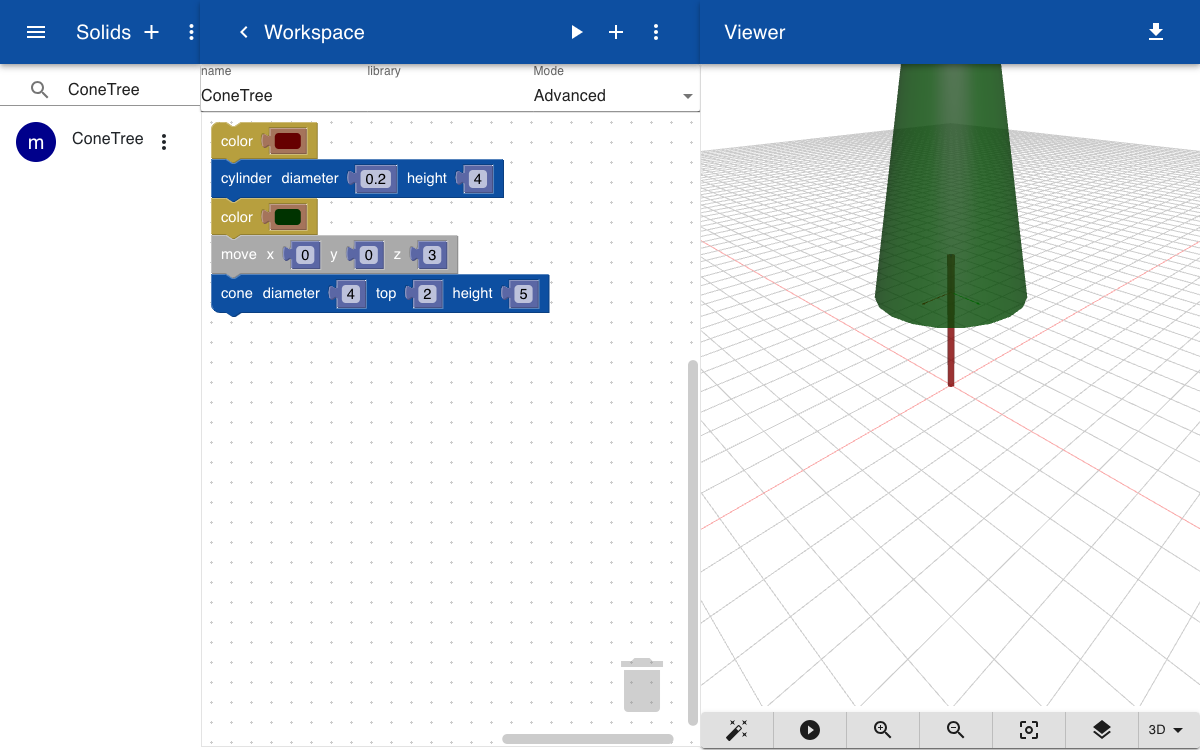This screenshot has width=1200, height=750.
Task: Edit cylinder diameter value 0.2
Action: [x=376, y=179]
